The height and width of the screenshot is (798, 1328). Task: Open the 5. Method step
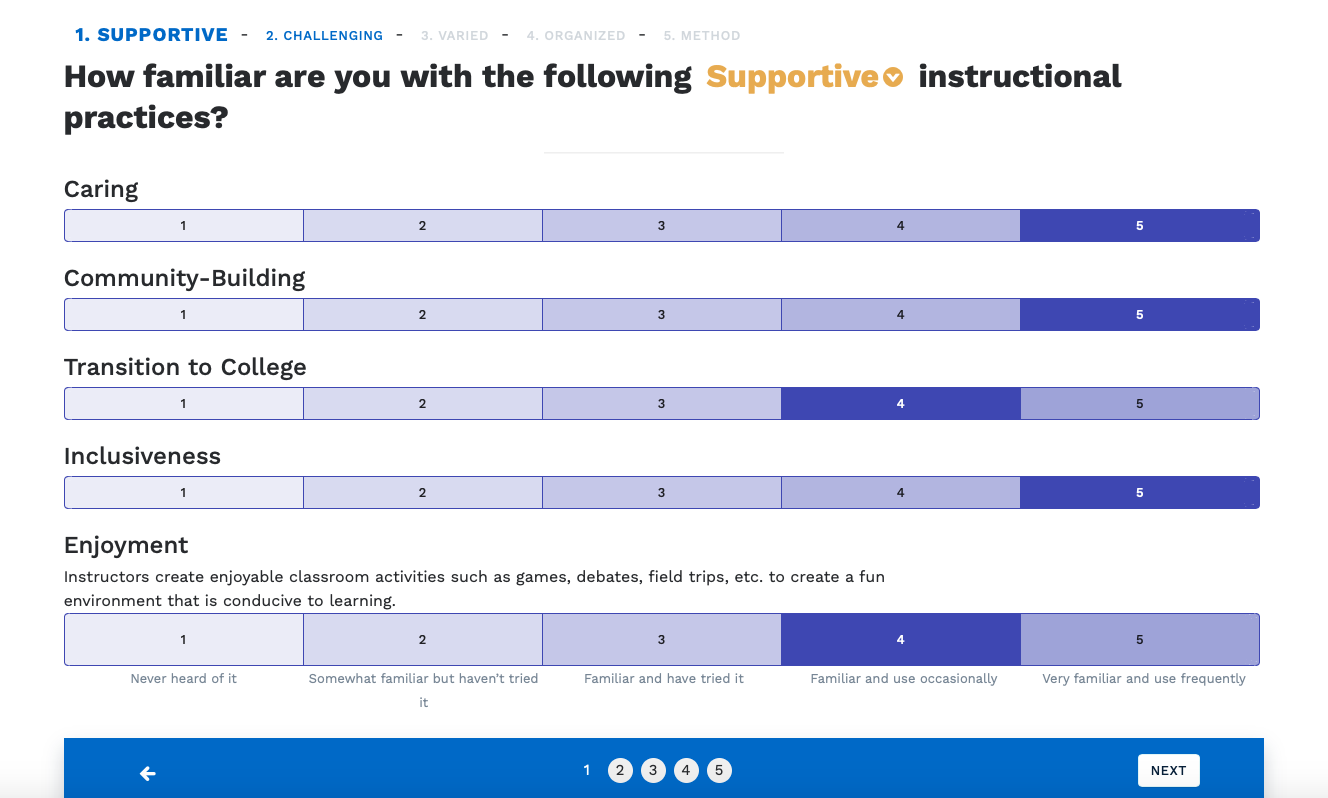point(701,36)
